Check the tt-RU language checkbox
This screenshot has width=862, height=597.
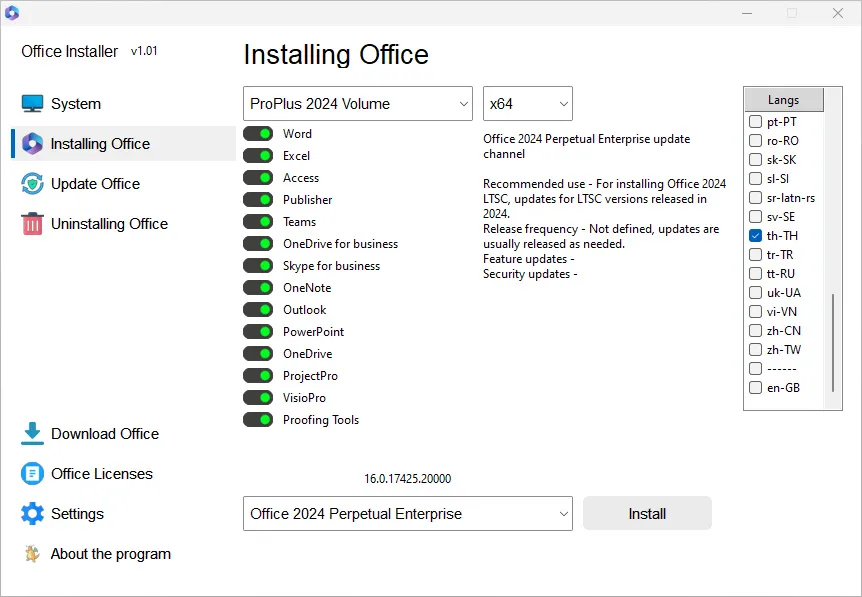point(755,273)
